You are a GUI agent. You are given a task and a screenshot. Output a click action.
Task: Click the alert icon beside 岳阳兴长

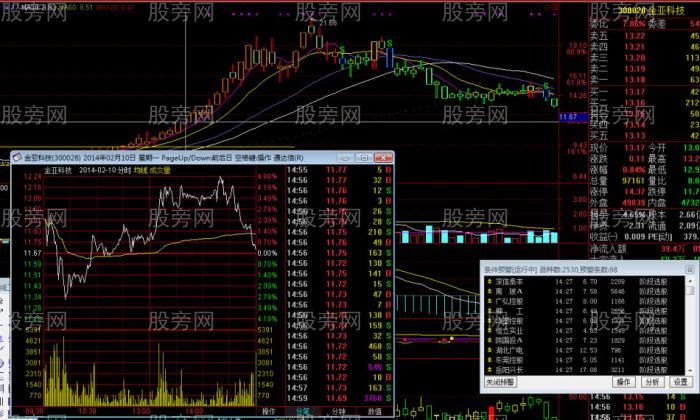(x=489, y=370)
